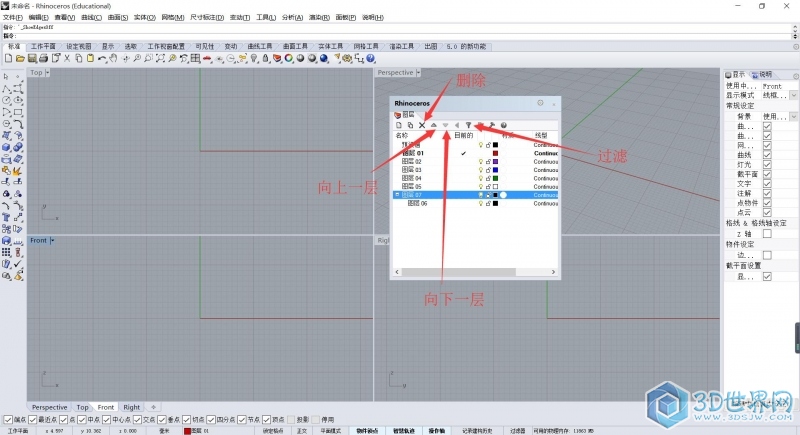Click the Cut scissors icon
The height and width of the screenshot is (435, 800).
[67, 59]
